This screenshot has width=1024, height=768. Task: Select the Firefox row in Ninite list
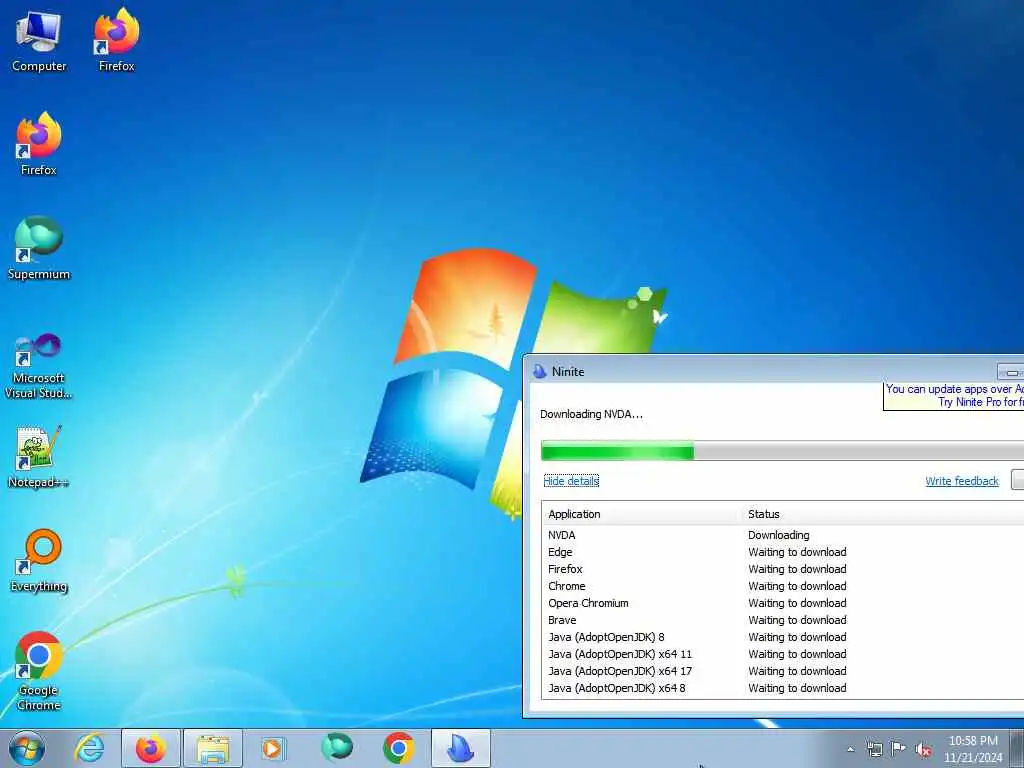[782, 569]
